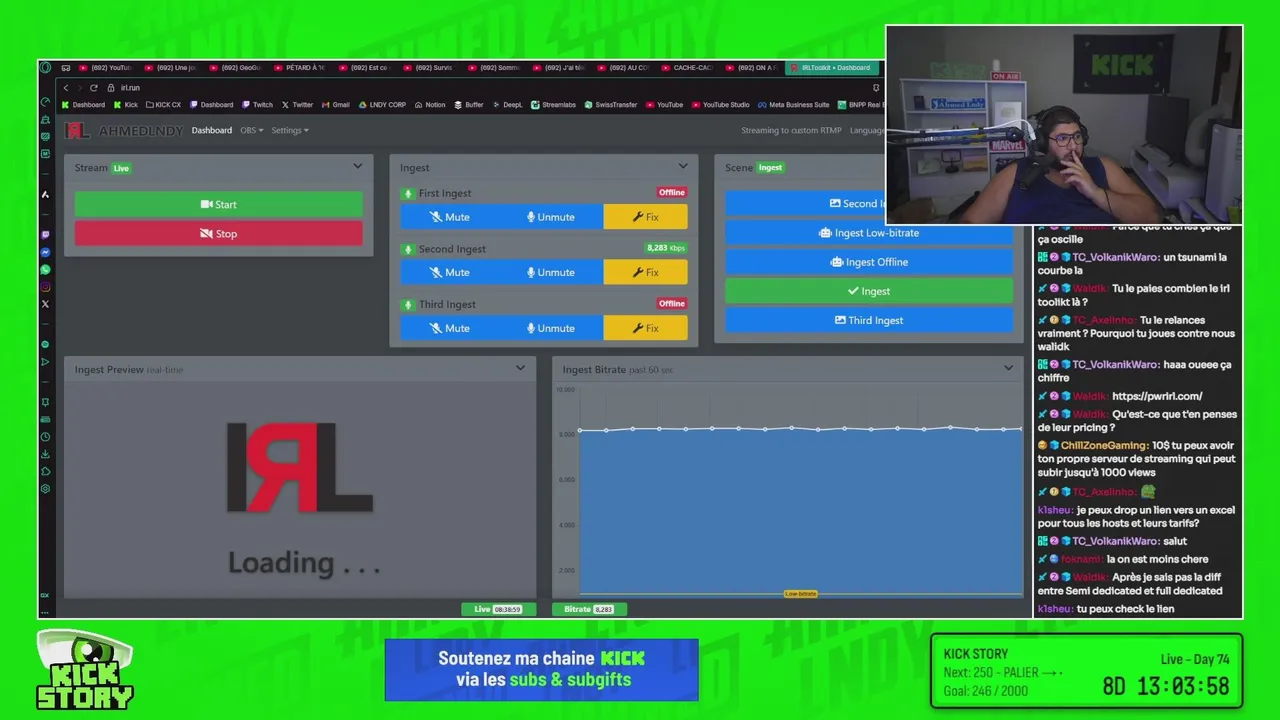Collapse the Ingest panel chevron
1280x720 pixels.
[x=683, y=166]
